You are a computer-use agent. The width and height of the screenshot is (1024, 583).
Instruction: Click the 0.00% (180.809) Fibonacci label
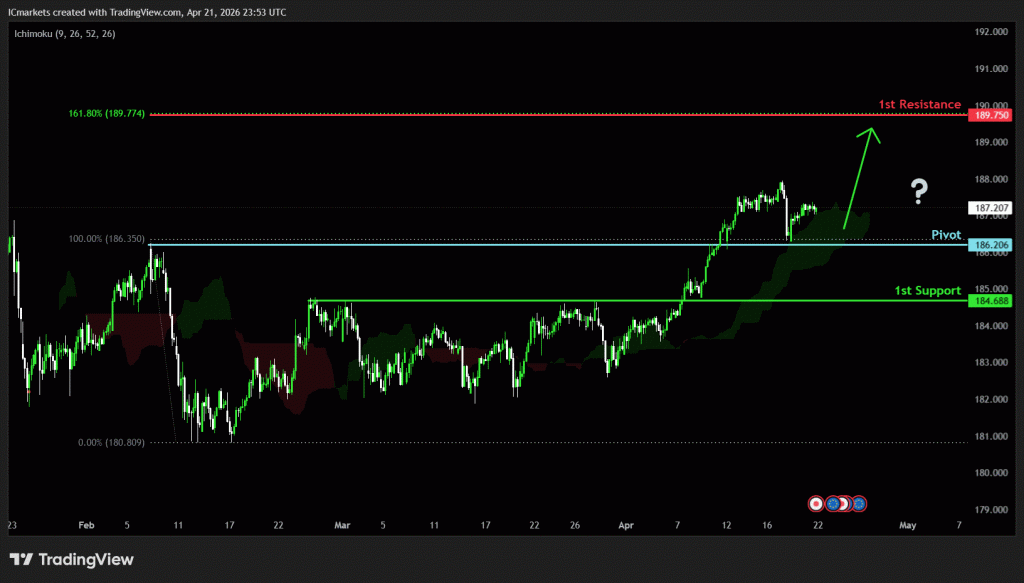pyautogui.click(x=110, y=442)
